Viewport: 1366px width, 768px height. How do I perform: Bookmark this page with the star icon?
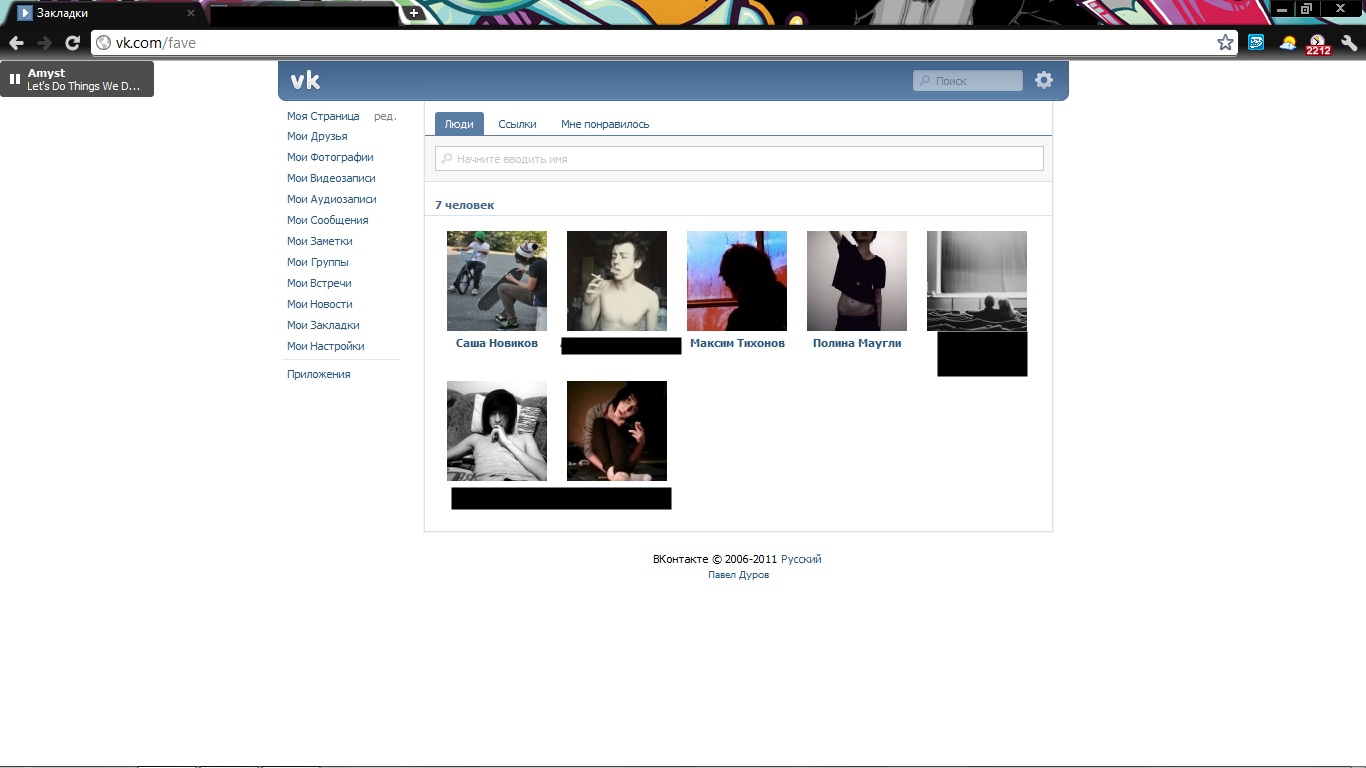(1225, 42)
